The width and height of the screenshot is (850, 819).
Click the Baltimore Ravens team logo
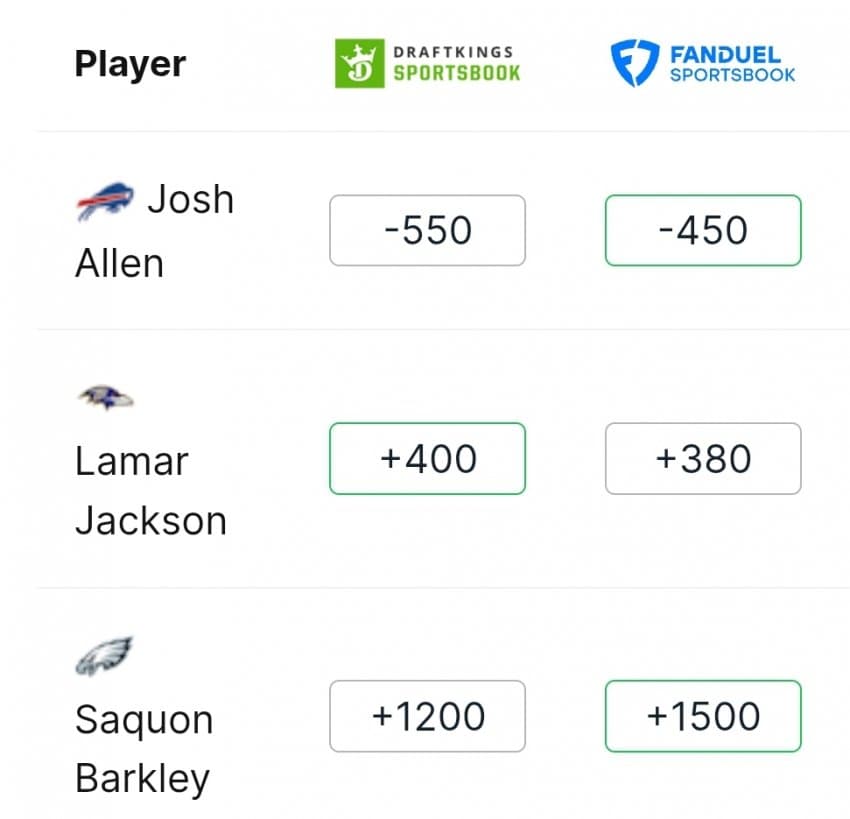point(105,398)
